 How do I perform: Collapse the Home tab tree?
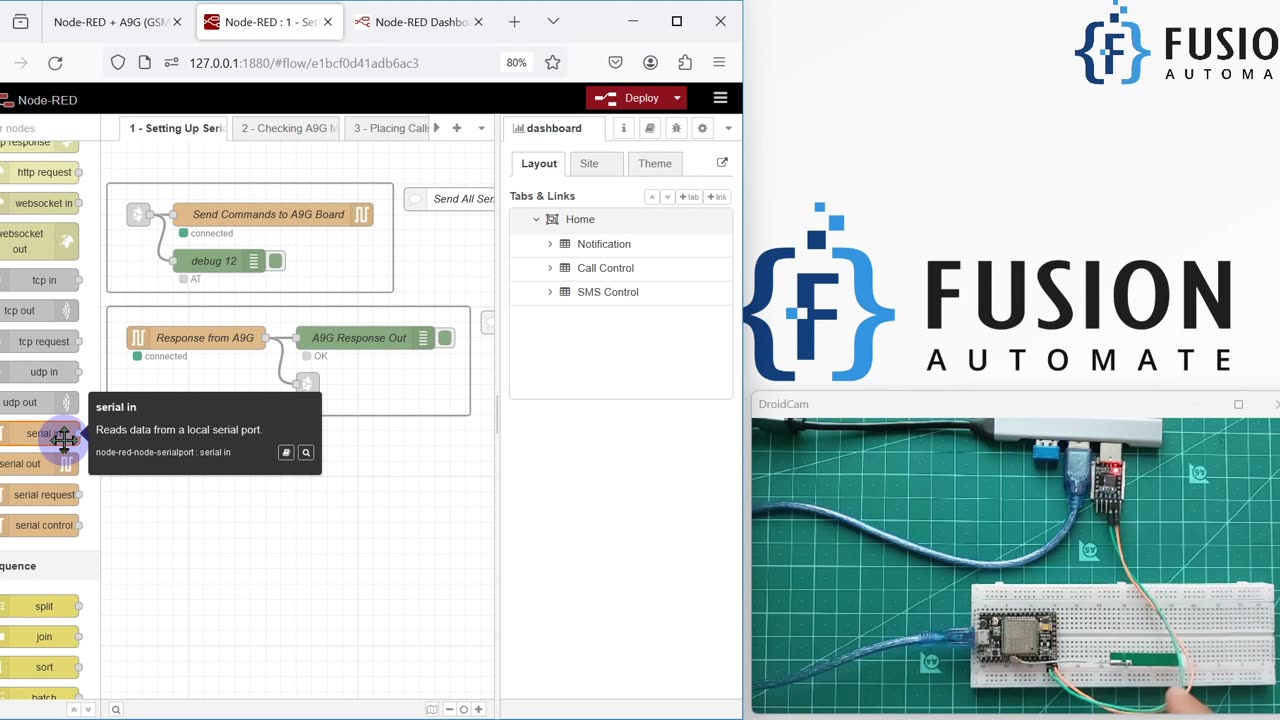pos(536,219)
